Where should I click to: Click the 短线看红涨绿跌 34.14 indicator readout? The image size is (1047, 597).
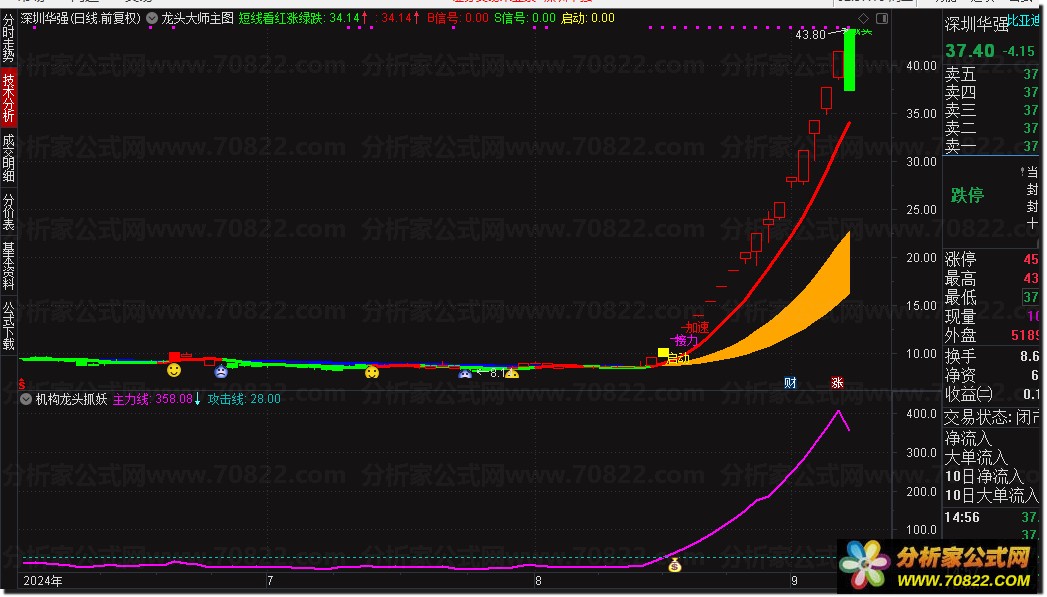coord(303,18)
